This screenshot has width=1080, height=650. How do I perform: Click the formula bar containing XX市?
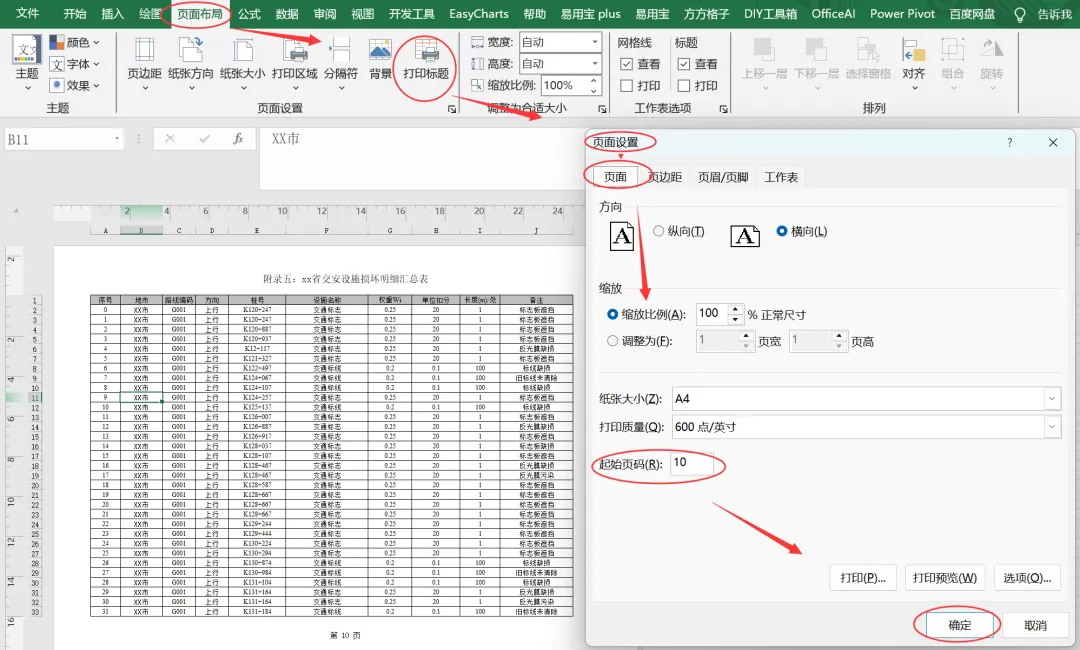422,158
